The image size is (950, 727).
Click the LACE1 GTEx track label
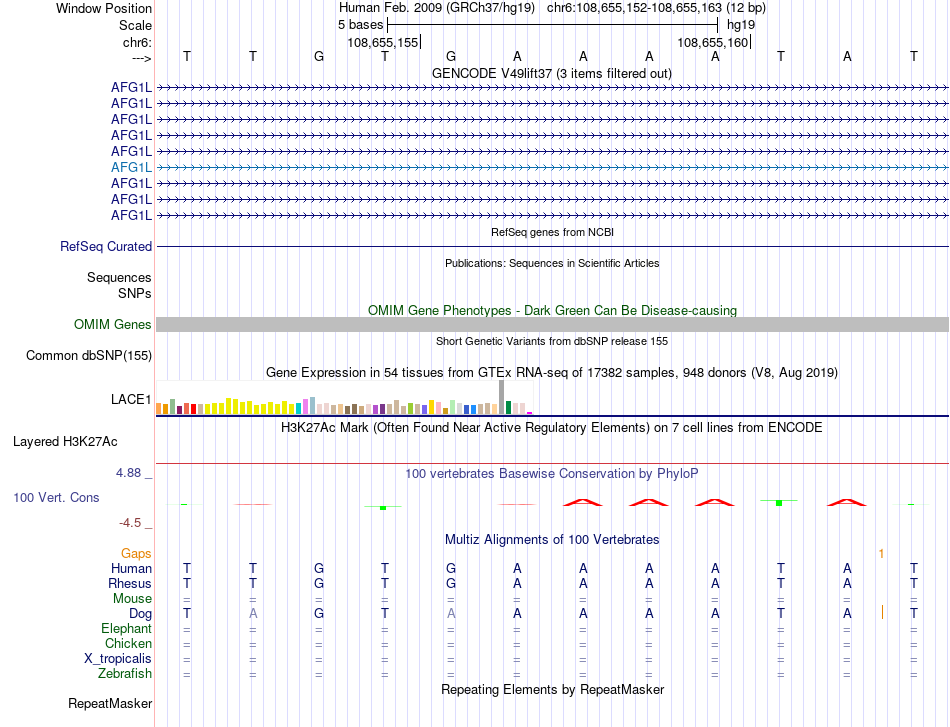tap(131, 399)
